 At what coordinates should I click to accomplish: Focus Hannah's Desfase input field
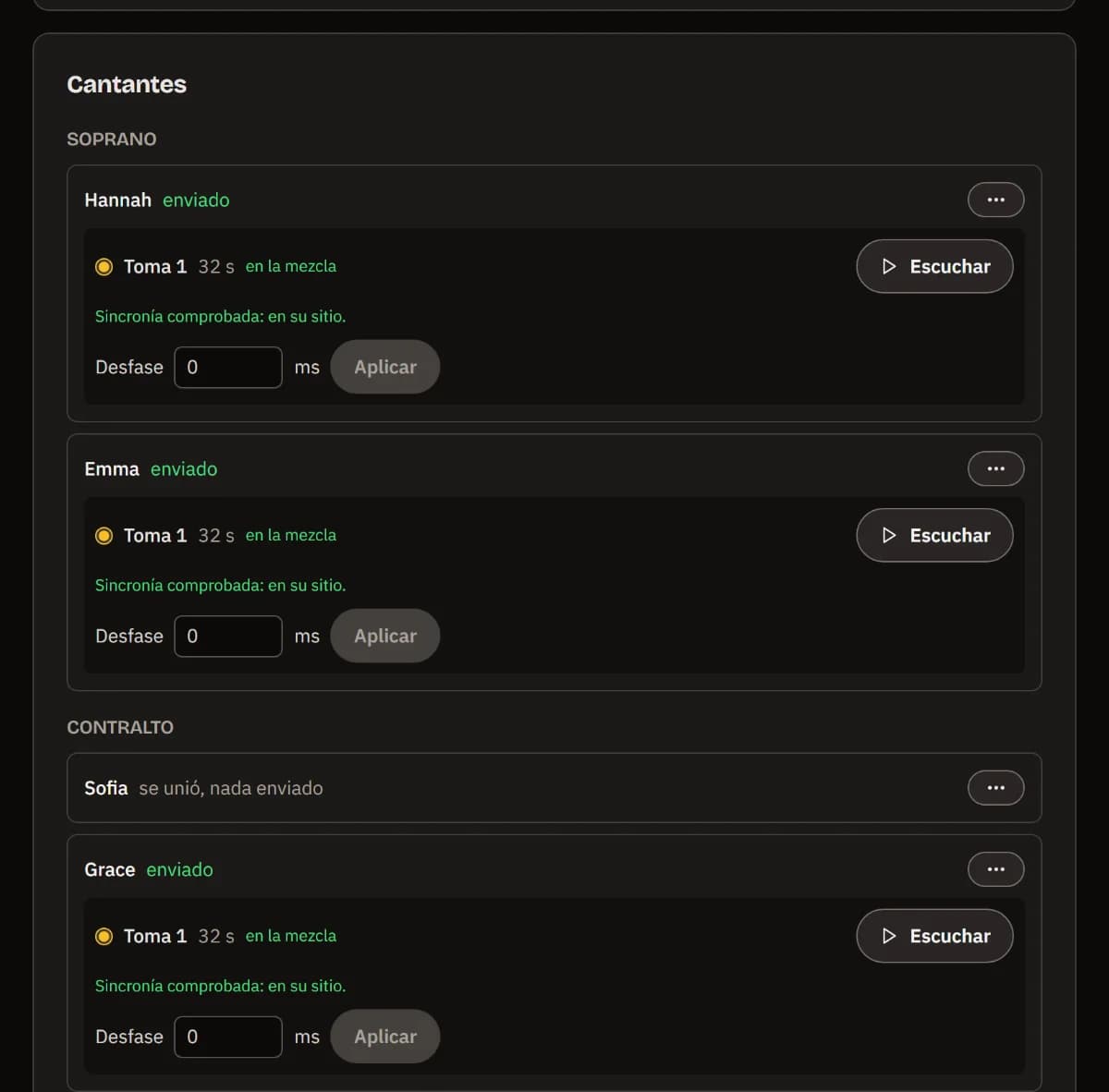click(228, 367)
